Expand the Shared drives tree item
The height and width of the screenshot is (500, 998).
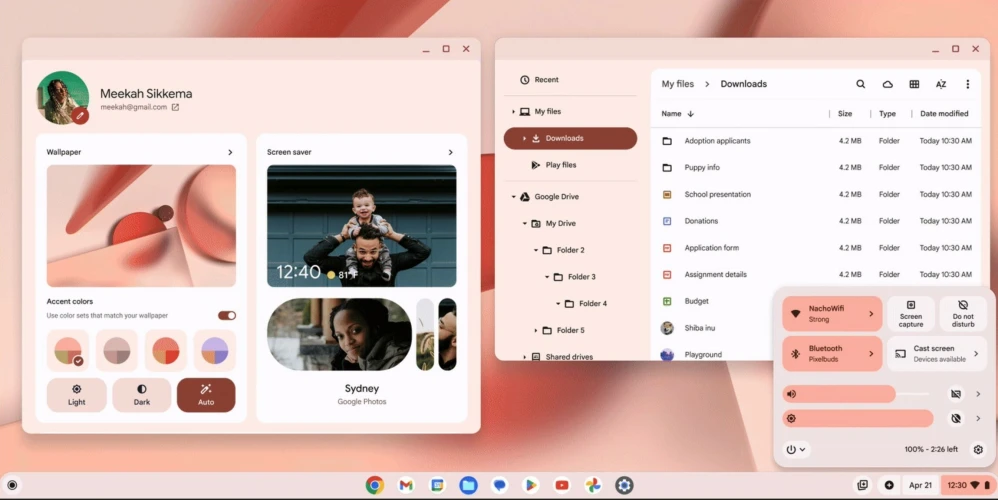point(525,357)
